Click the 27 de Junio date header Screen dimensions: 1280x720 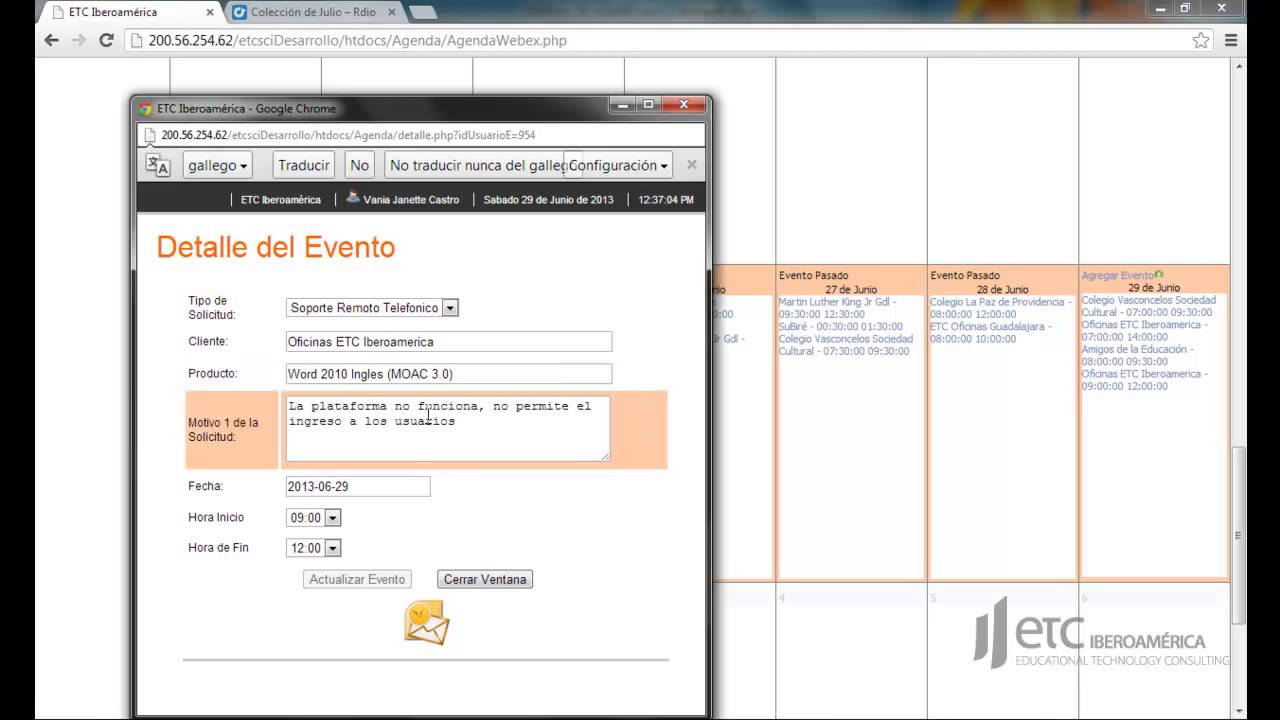[x=851, y=290]
